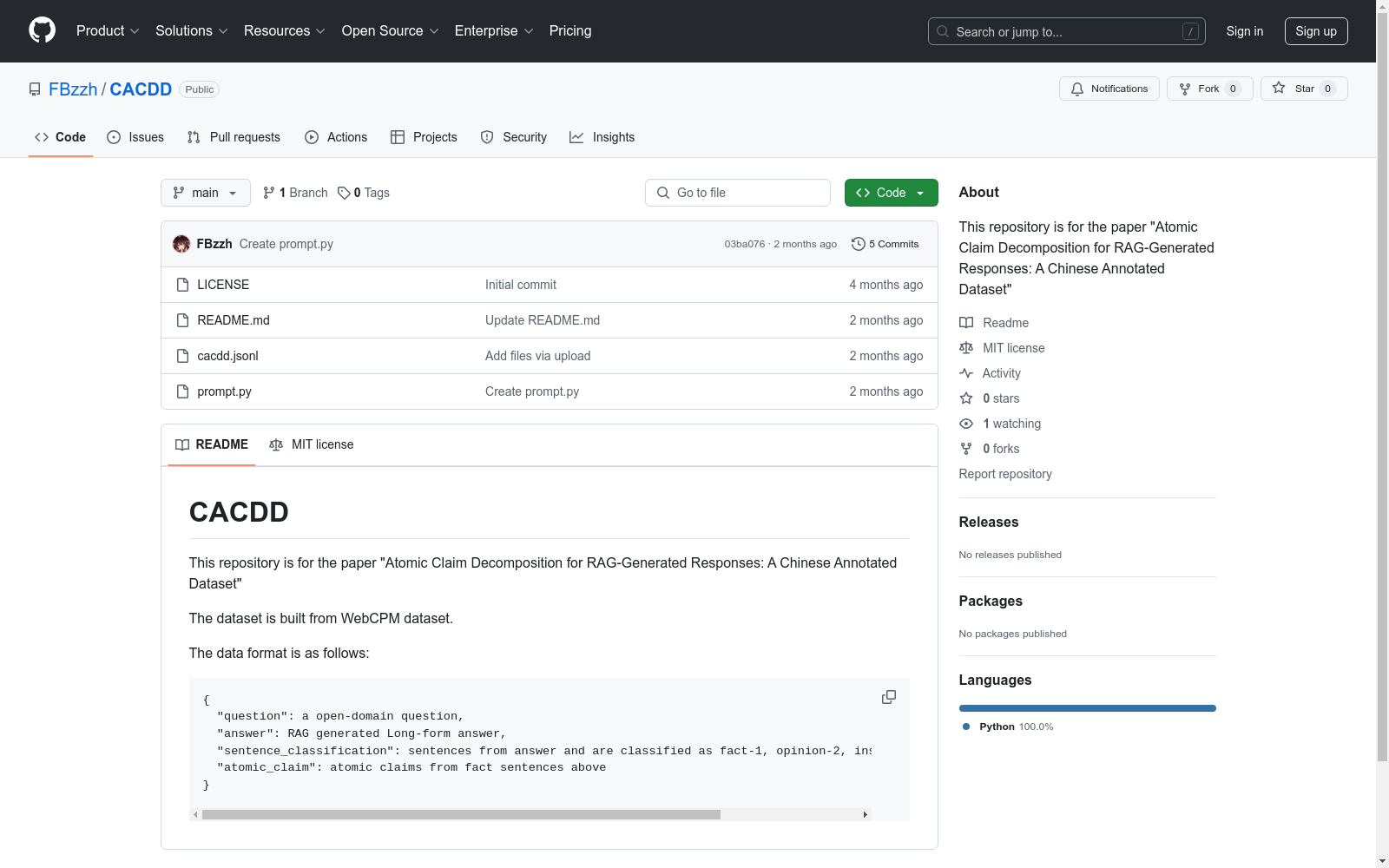Click the history clock icon by Commits
This screenshot has width=1389, height=868.
[x=859, y=244]
